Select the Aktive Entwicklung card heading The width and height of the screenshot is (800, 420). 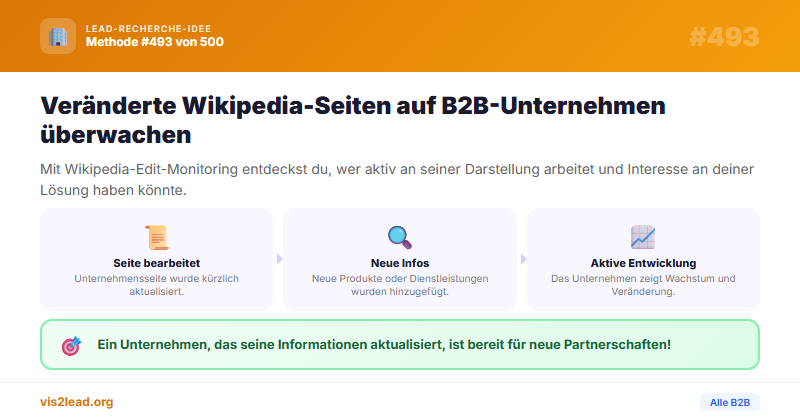pos(643,263)
